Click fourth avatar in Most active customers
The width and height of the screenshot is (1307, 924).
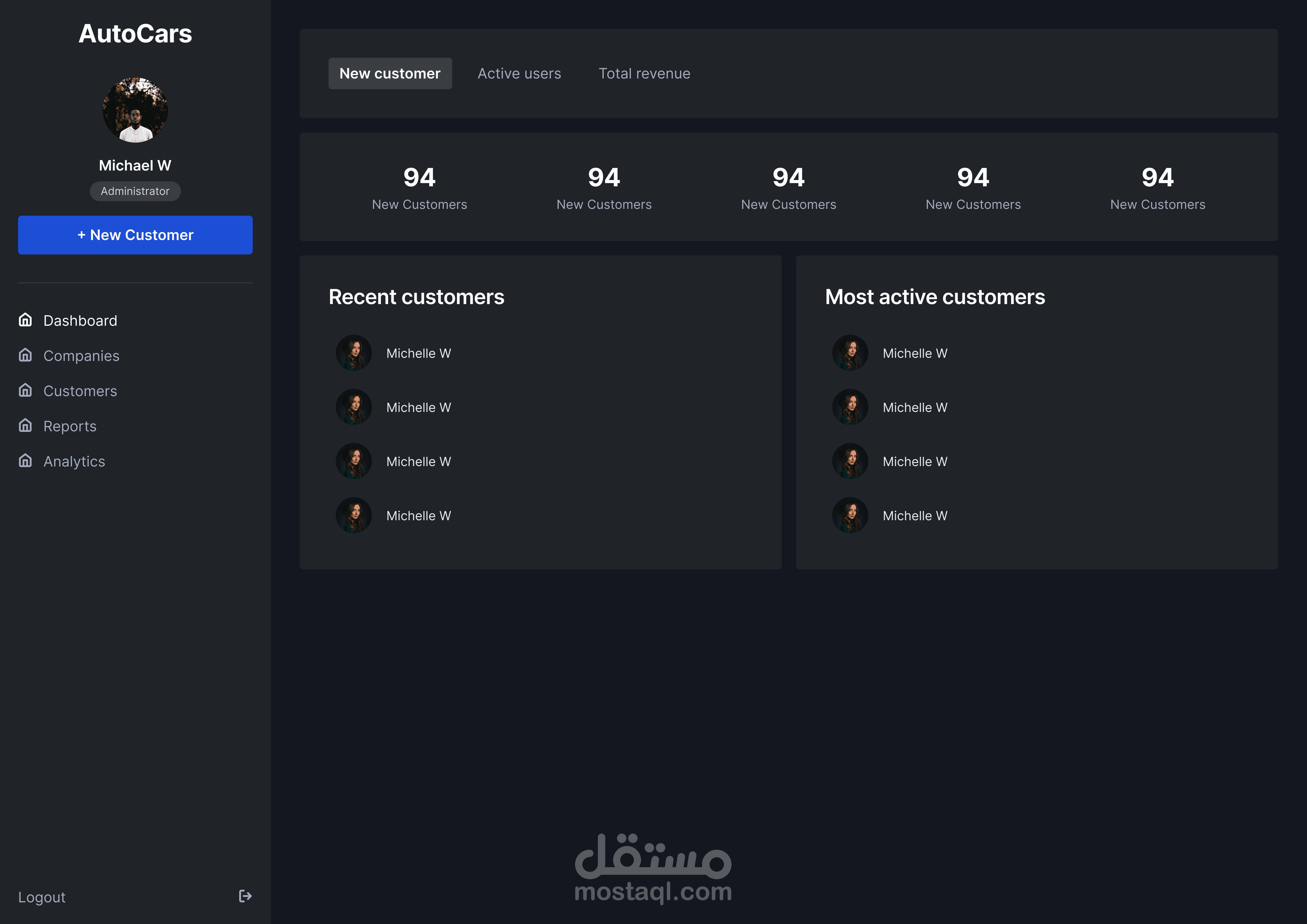pyautogui.click(x=850, y=515)
